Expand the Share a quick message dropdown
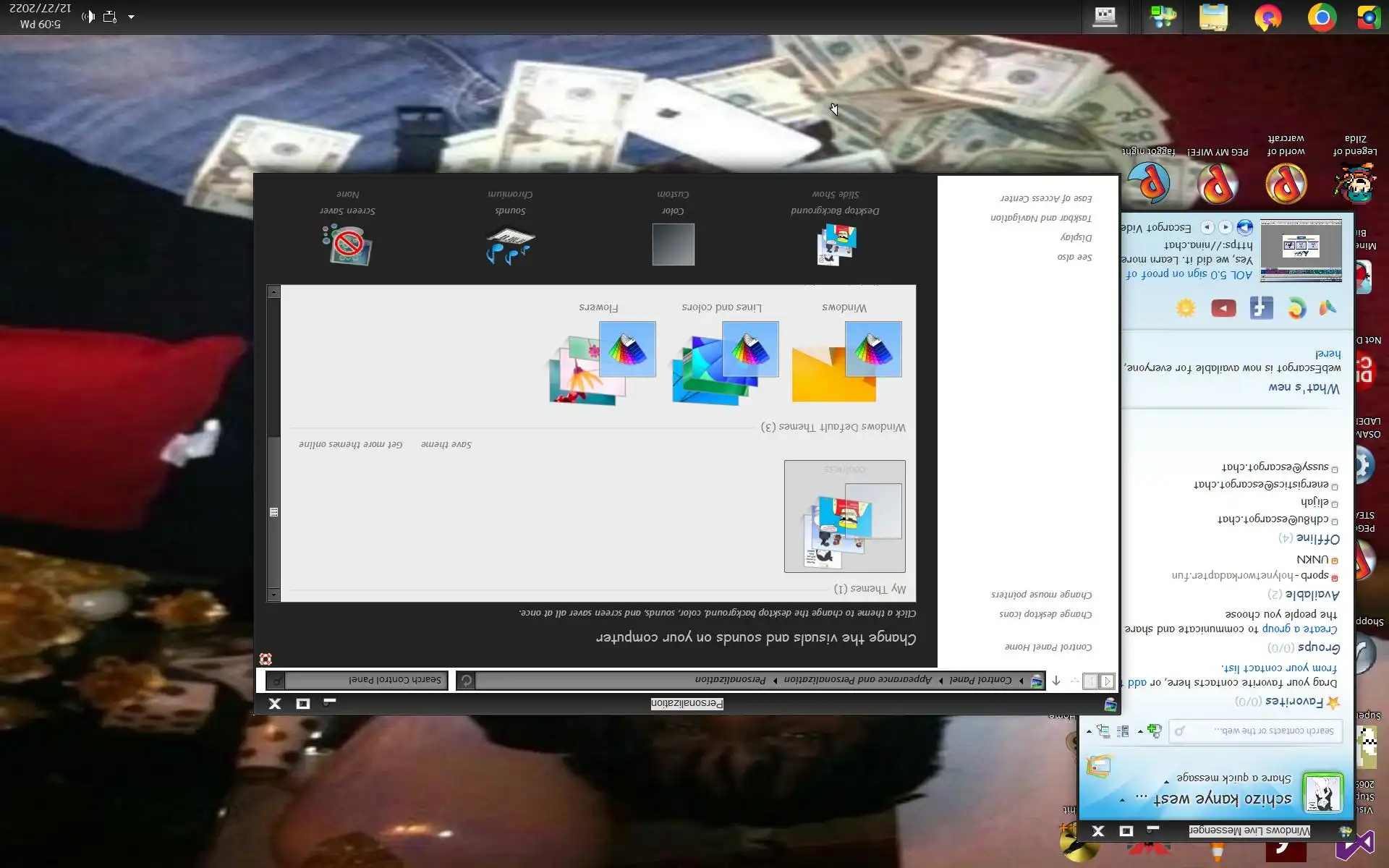The image size is (1389, 868). click(x=1166, y=781)
